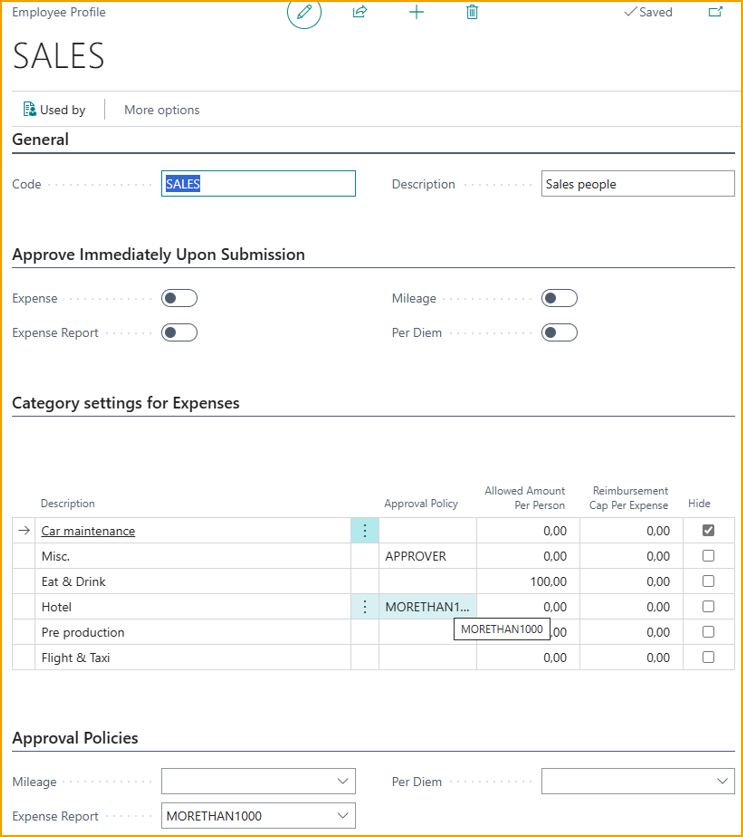The width and height of the screenshot is (743, 837).
Task: Click the share icon in header
Action: [x=360, y=12]
